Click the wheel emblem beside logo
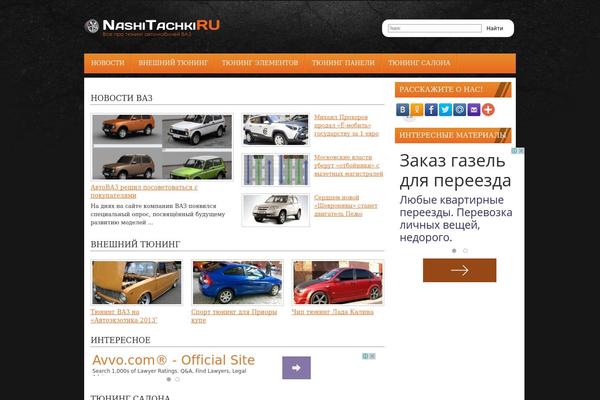Viewport: 600px width, 400px height. 92,26
